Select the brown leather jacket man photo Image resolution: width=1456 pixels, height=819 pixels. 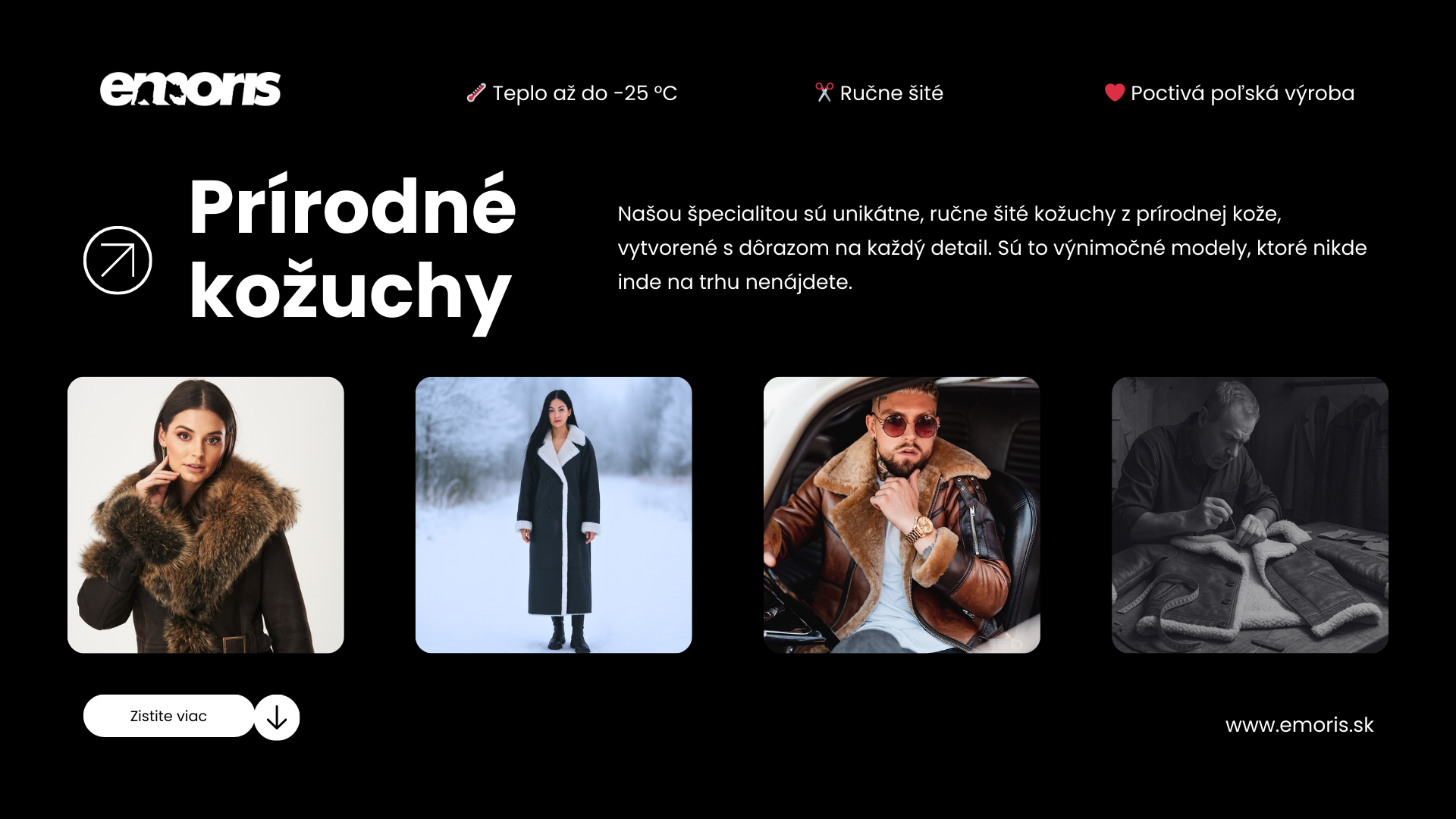tap(902, 515)
